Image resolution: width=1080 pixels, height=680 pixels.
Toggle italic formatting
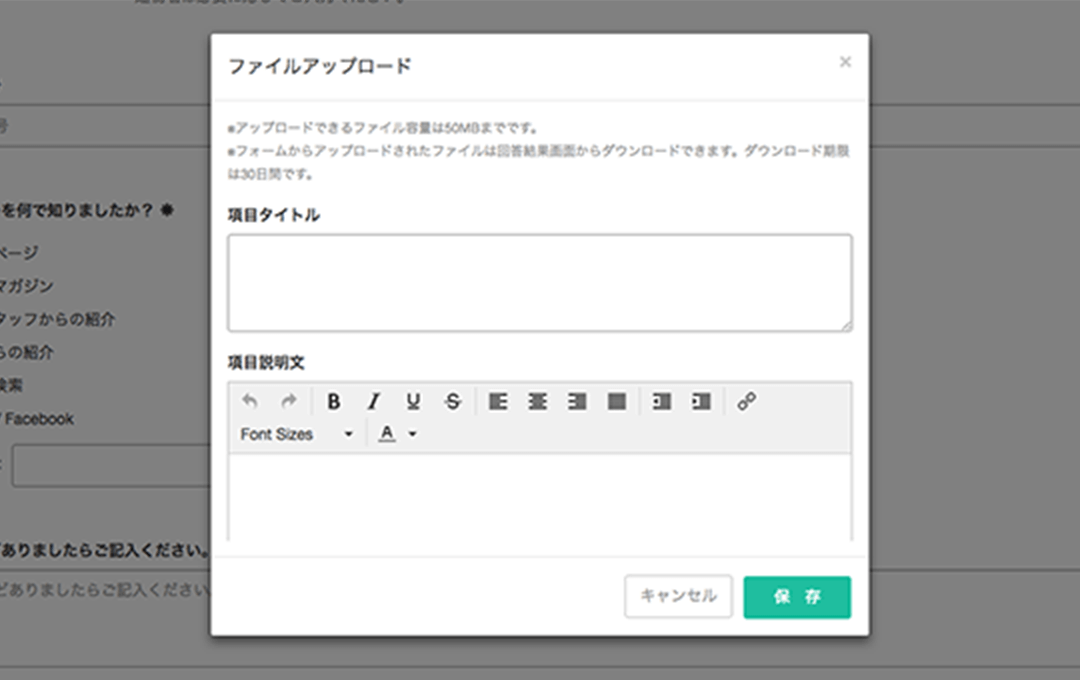[x=373, y=401]
